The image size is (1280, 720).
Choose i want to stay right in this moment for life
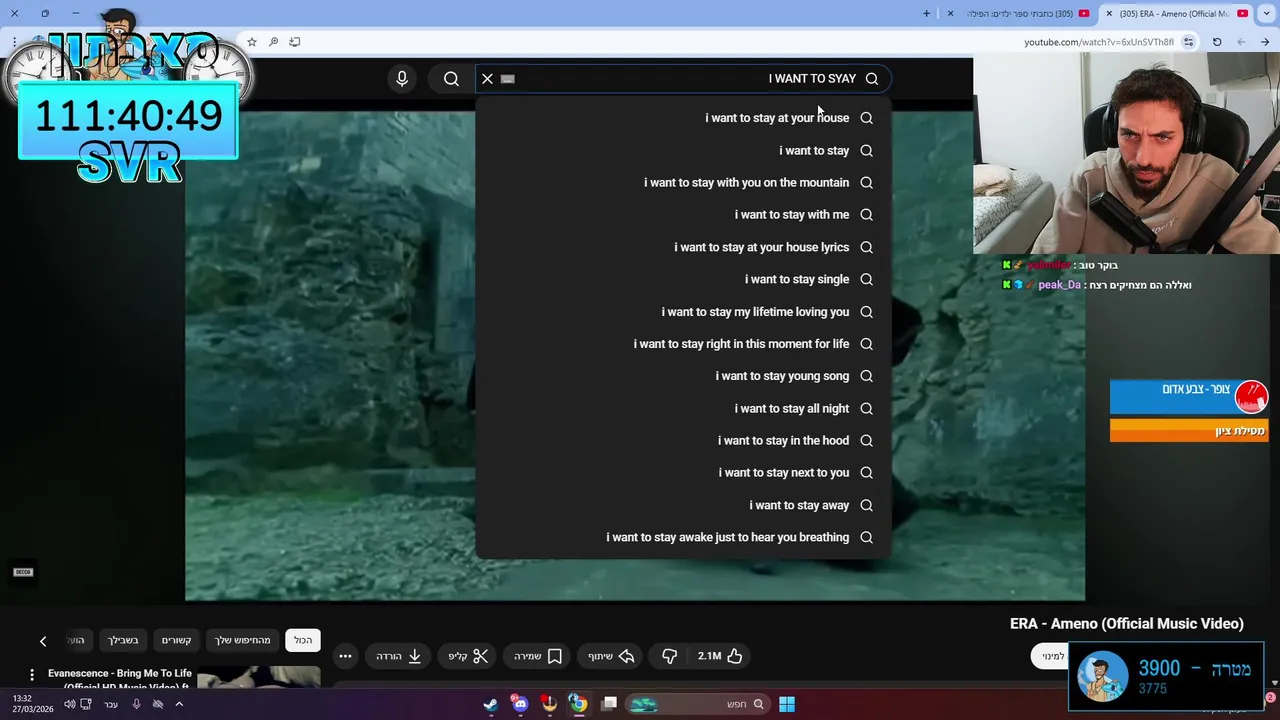pos(683,343)
